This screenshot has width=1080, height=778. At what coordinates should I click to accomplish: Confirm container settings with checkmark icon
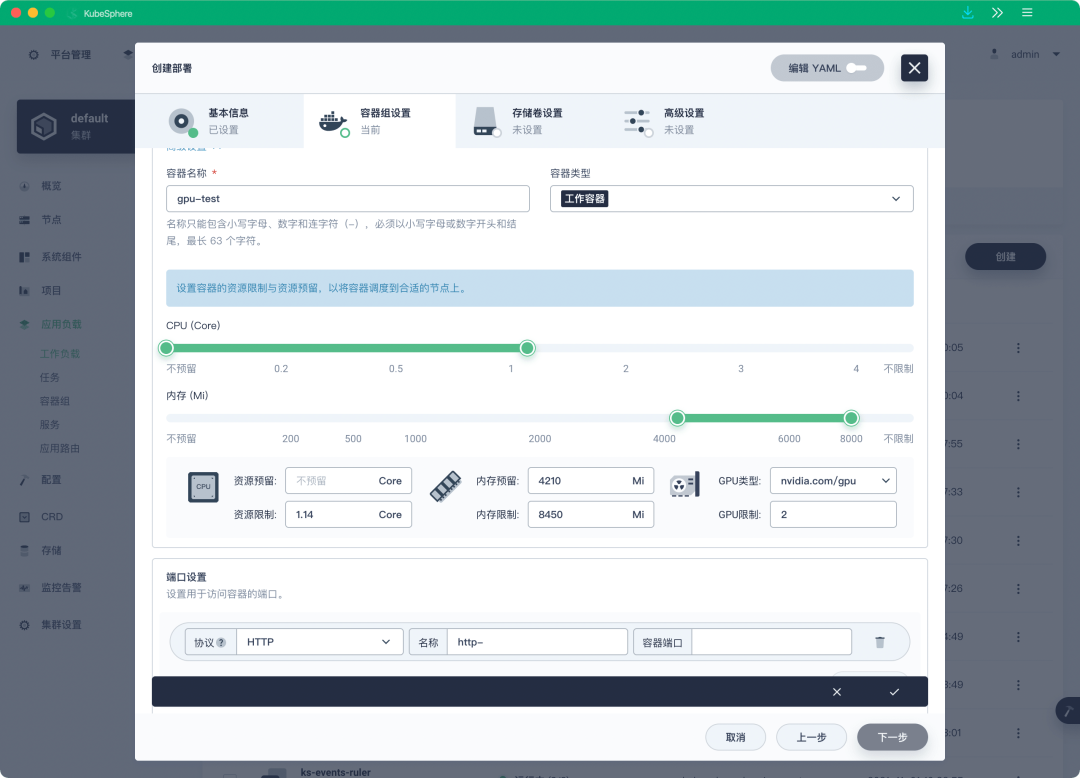894,692
